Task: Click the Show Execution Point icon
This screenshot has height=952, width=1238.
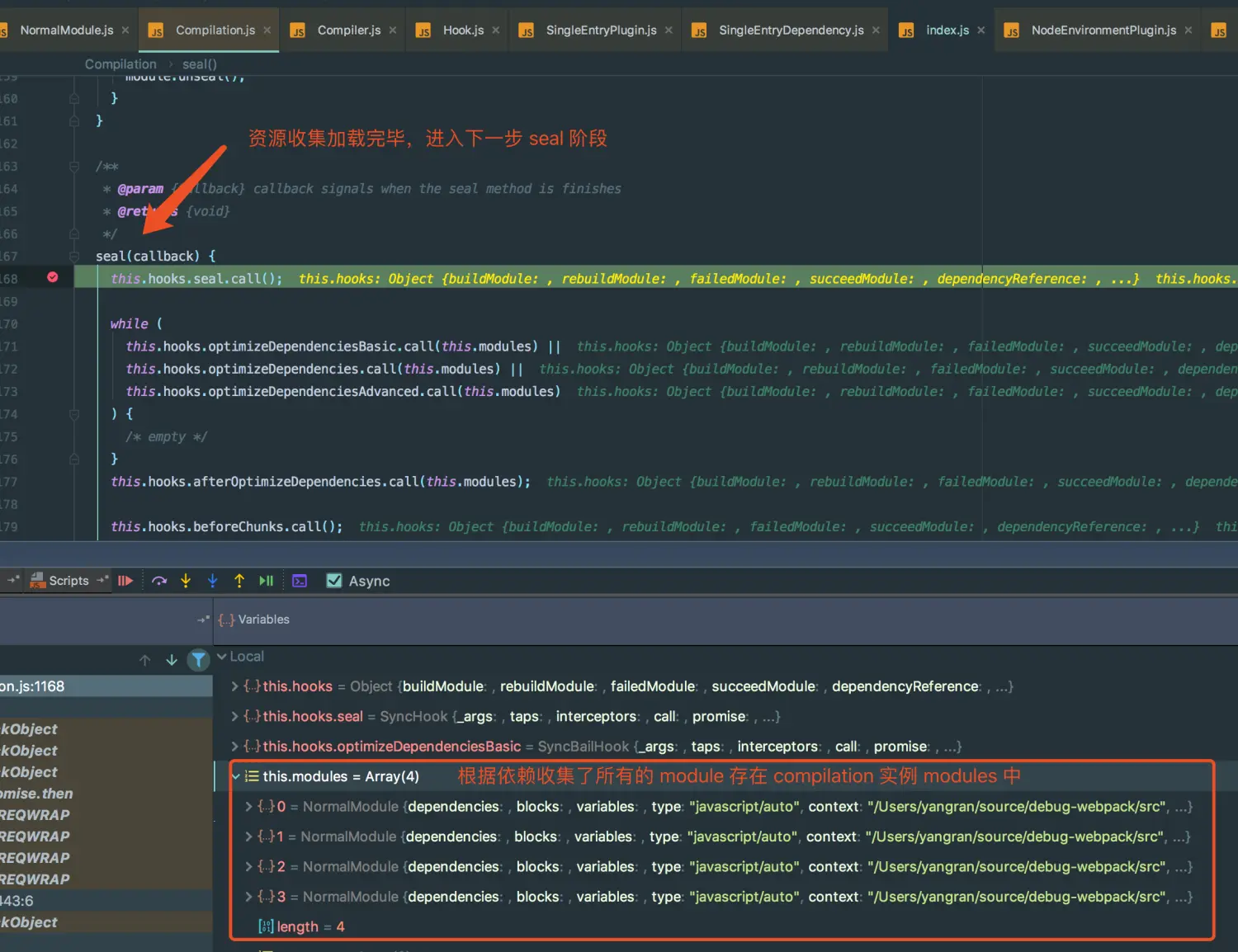Action: click(125, 581)
